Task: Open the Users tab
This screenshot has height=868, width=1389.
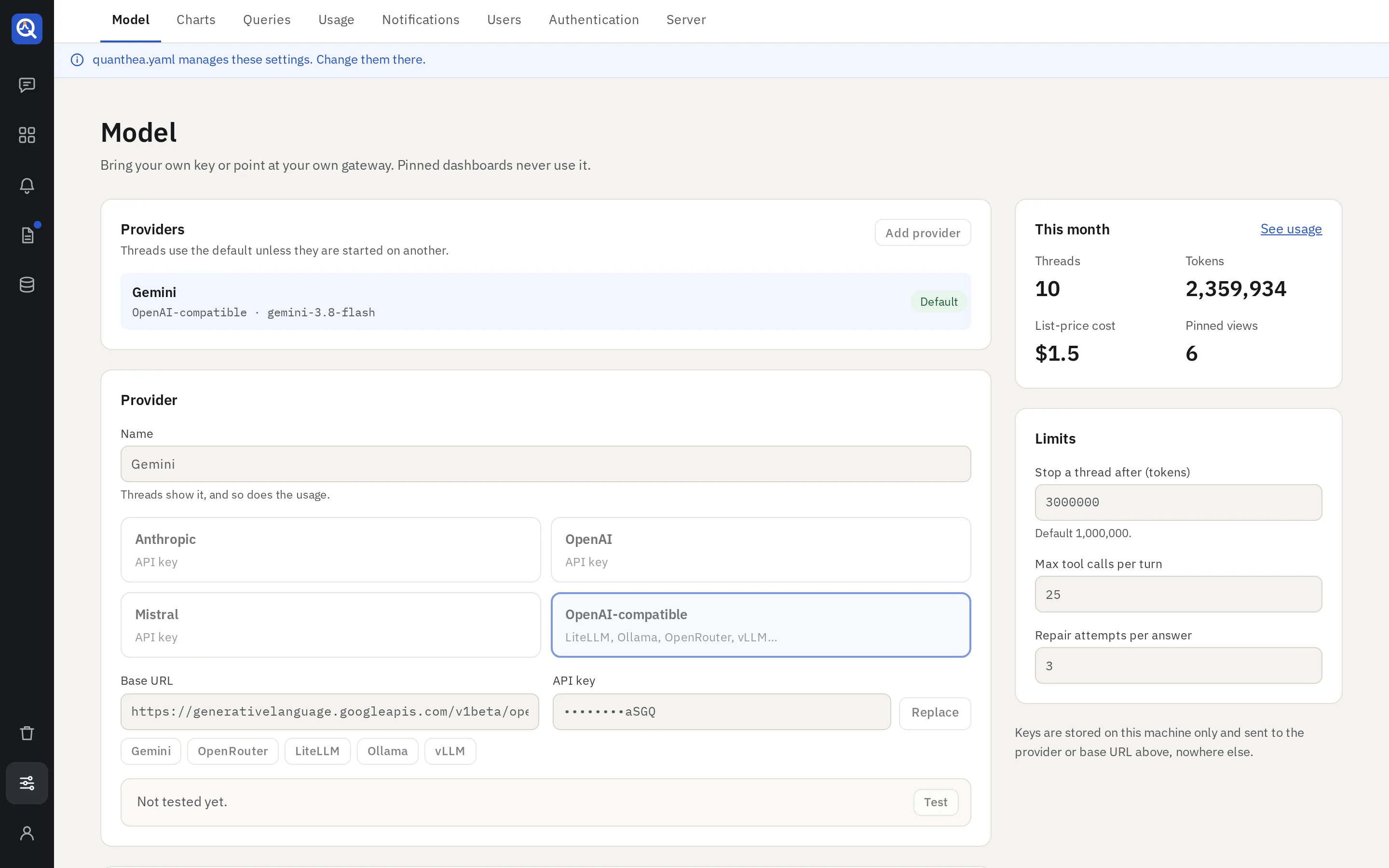Action: (504, 20)
